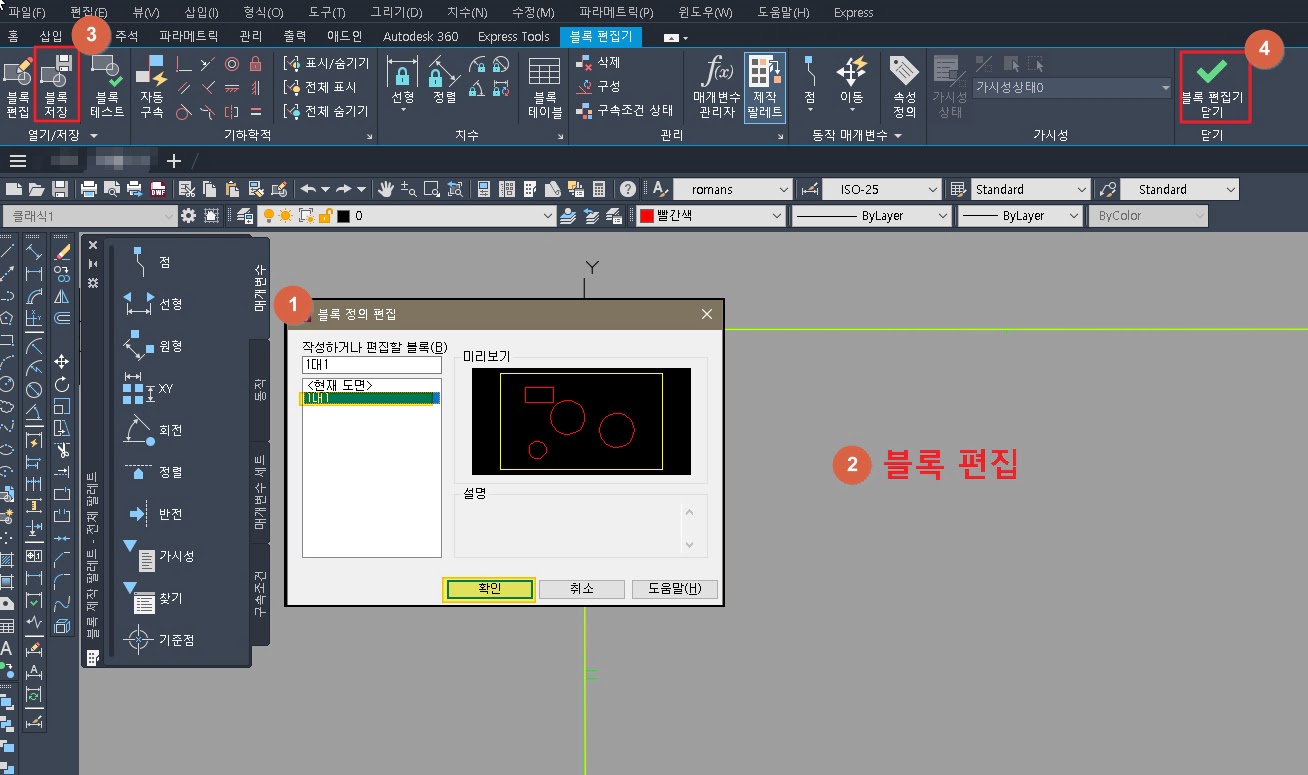Click the 블록 편집기 닫기 green checkmark
This screenshot has height=775, width=1308.
pos(1213,85)
